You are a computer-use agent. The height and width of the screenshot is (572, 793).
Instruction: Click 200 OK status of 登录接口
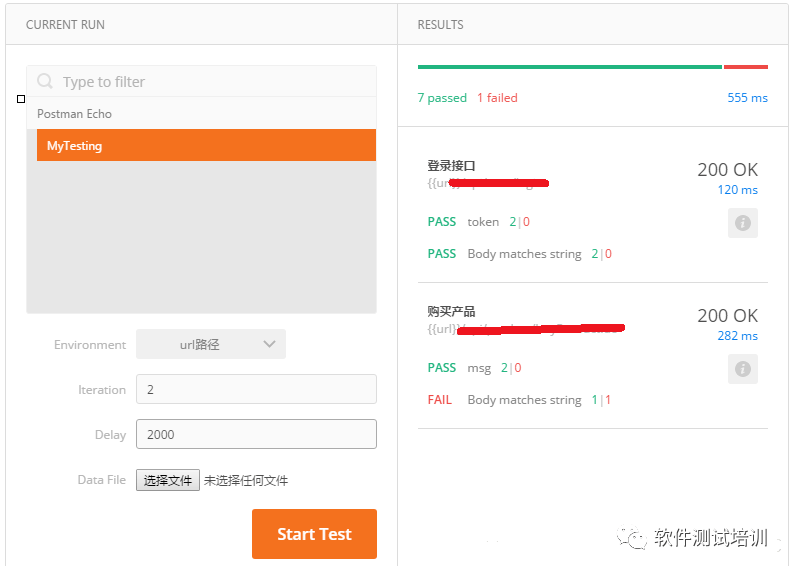(728, 169)
